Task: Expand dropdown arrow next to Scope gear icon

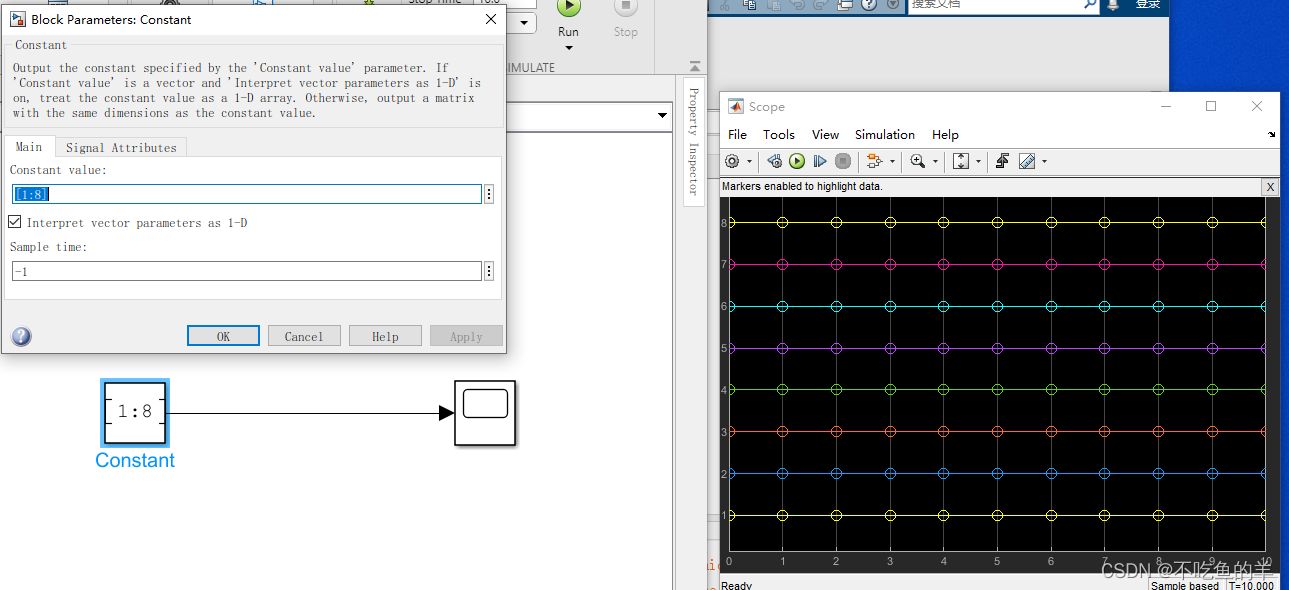Action: click(x=749, y=161)
